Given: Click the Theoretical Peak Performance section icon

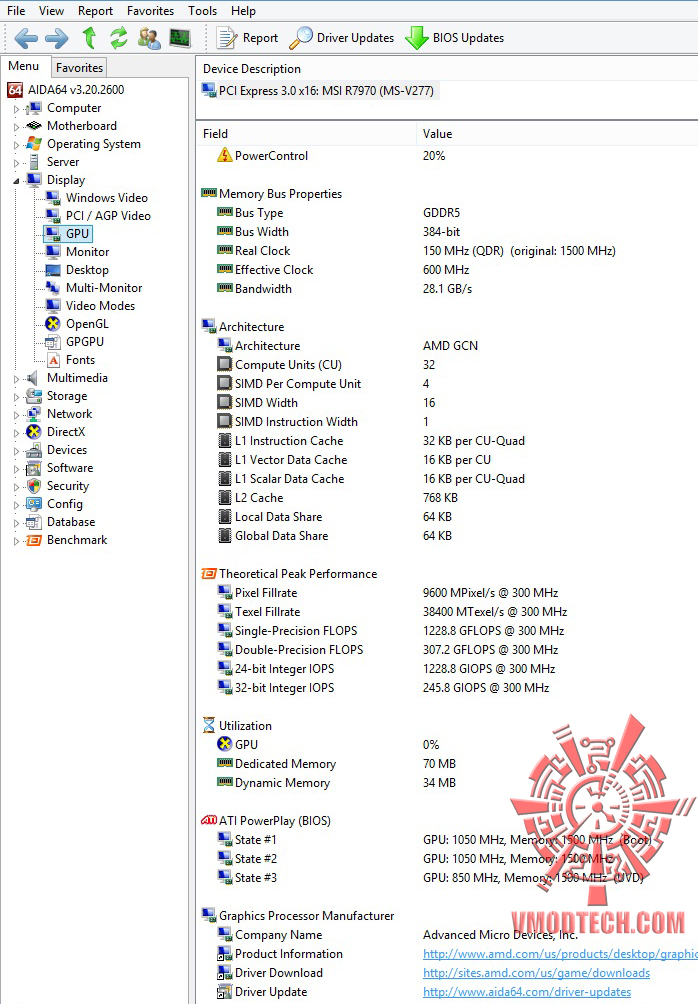Looking at the screenshot, I should point(209,574).
